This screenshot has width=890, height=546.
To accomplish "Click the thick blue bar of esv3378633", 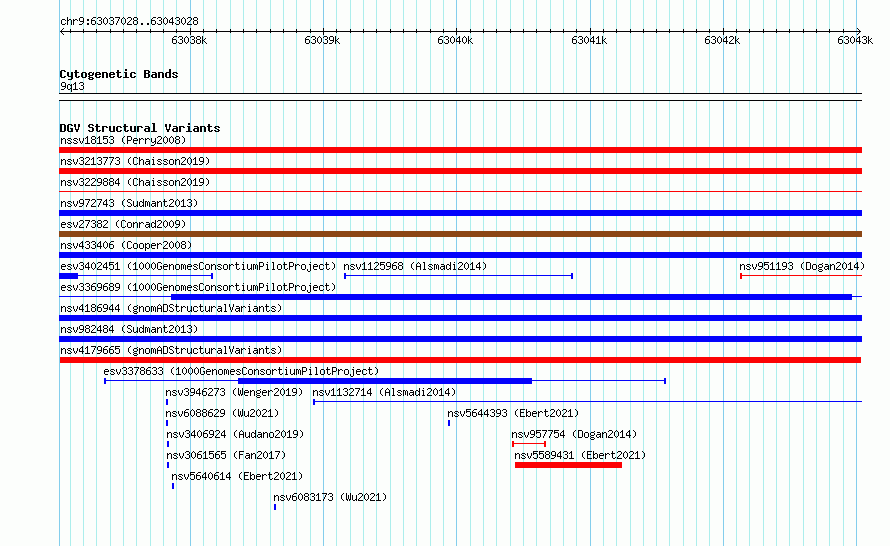I will [385, 381].
